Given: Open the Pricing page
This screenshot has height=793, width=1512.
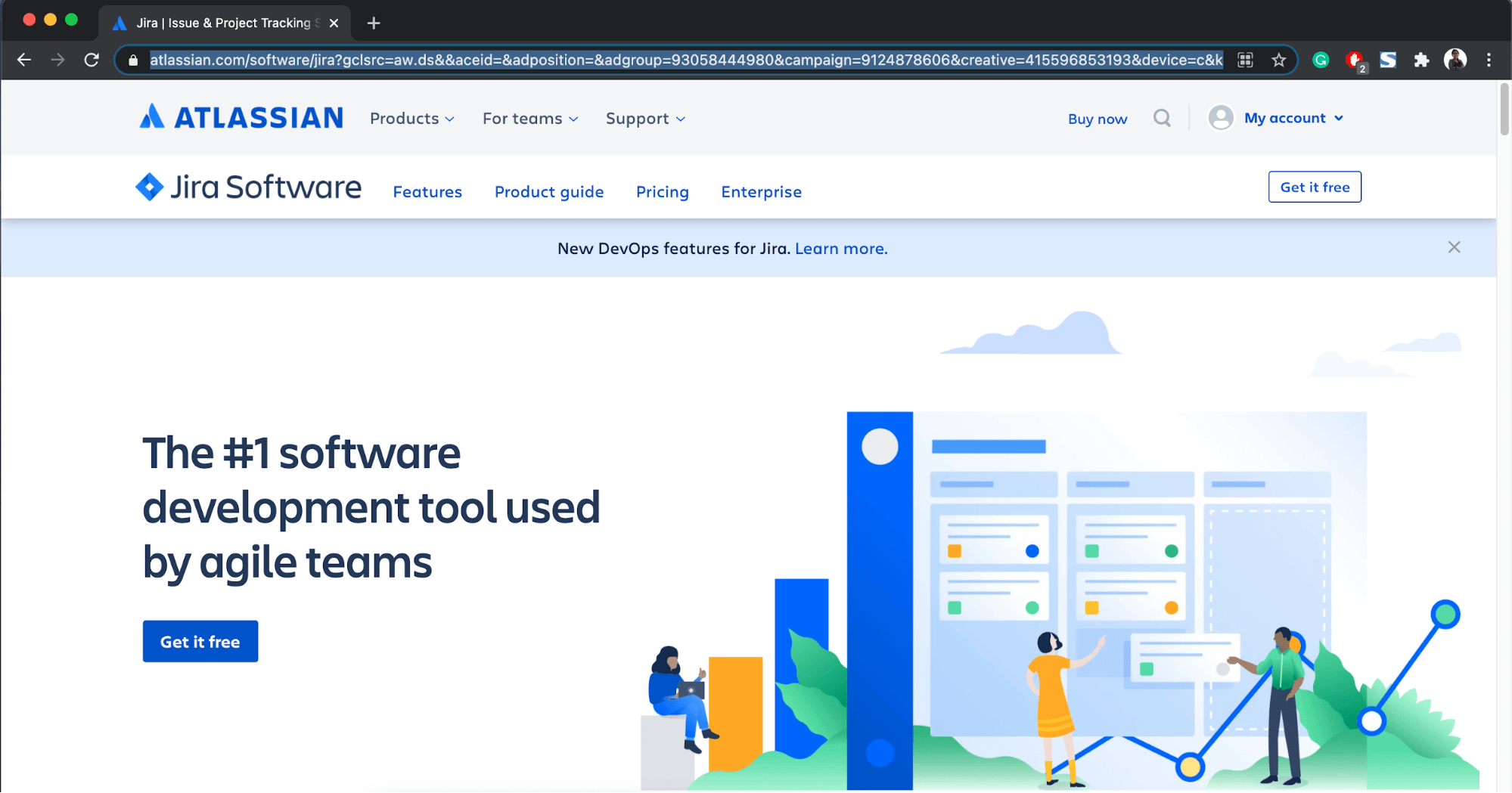Looking at the screenshot, I should point(662,192).
